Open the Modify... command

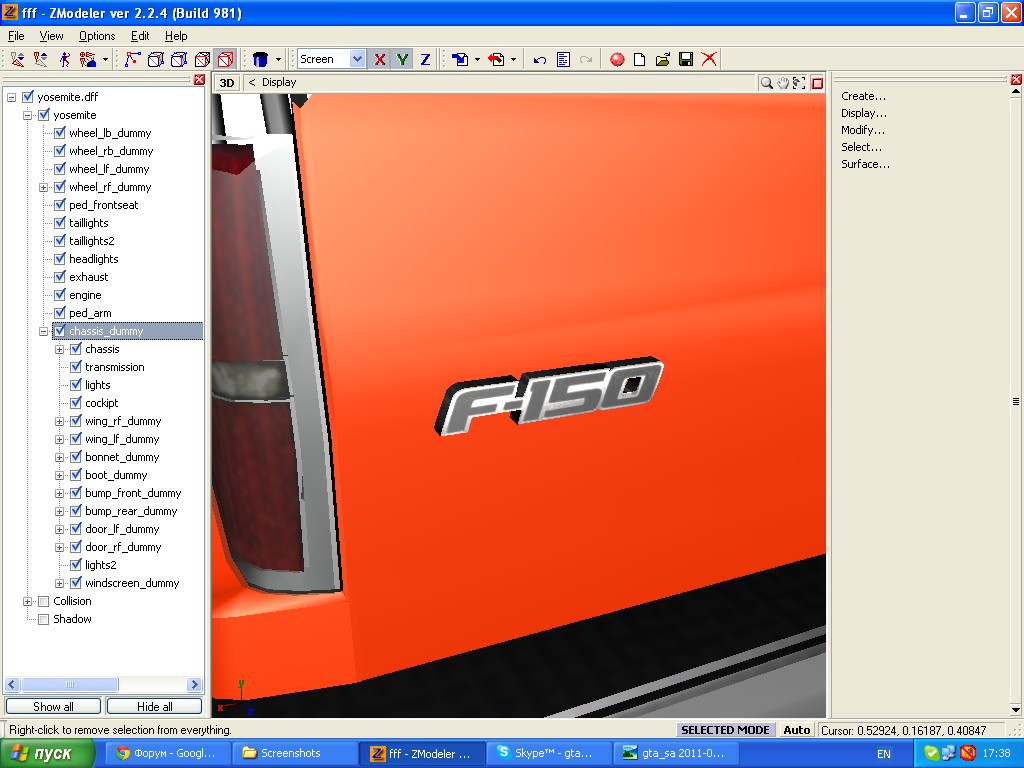pyautogui.click(x=863, y=130)
